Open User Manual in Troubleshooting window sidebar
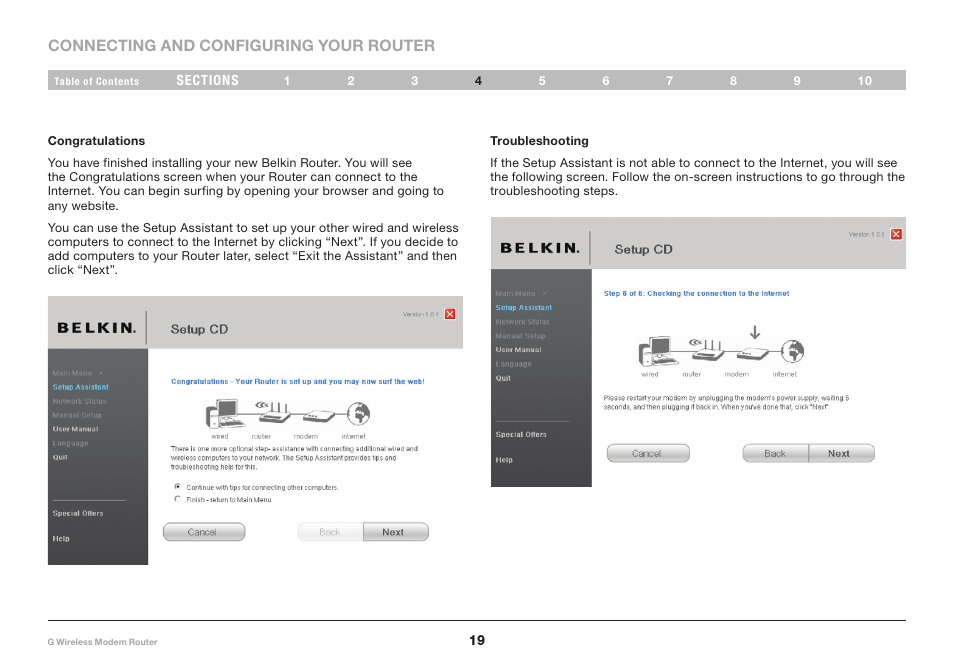The width and height of the screenshot is (954, 668). pos(518,350)
